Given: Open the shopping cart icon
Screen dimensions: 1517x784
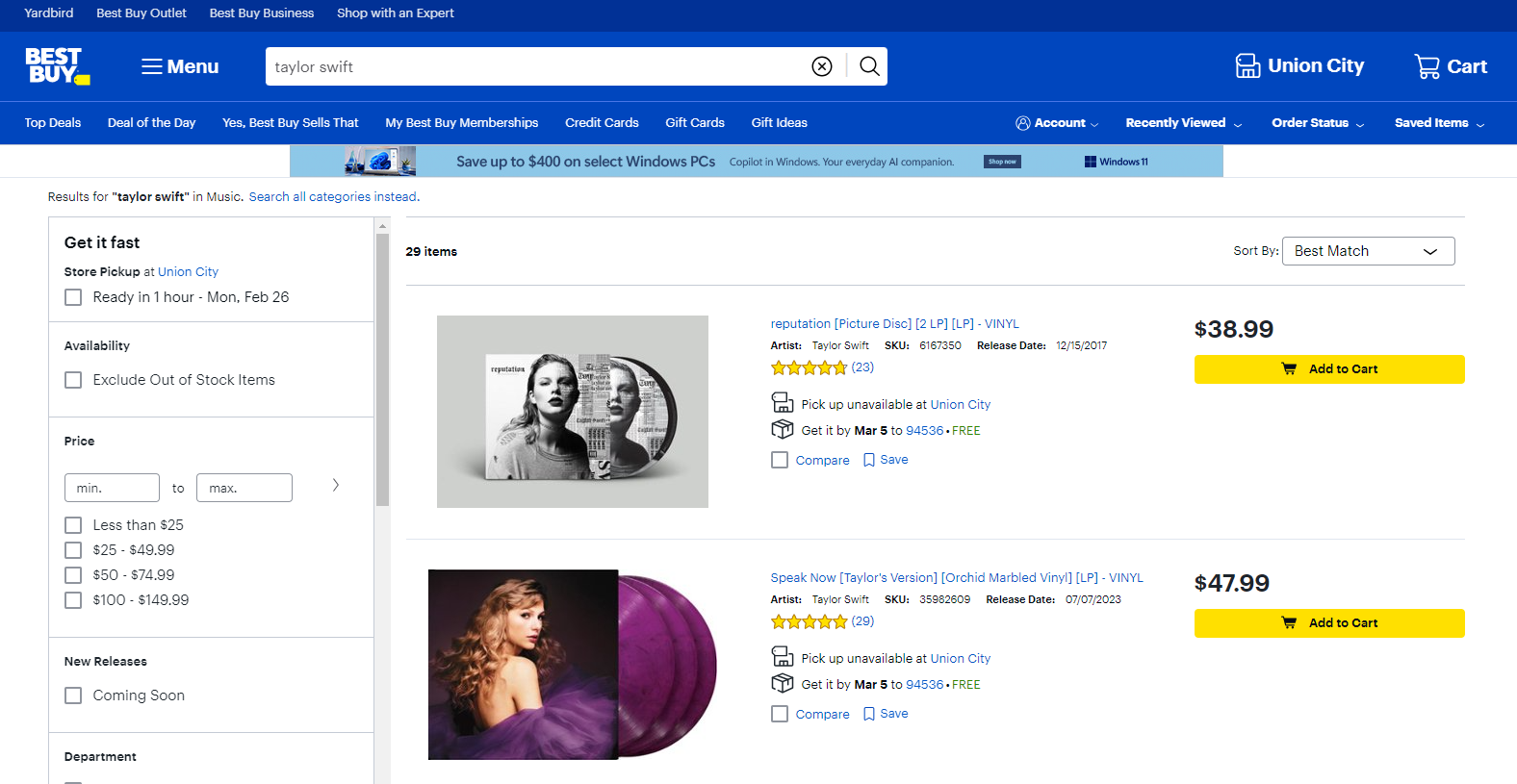Looking at the screenshot, I should (x=1427, y=66).
